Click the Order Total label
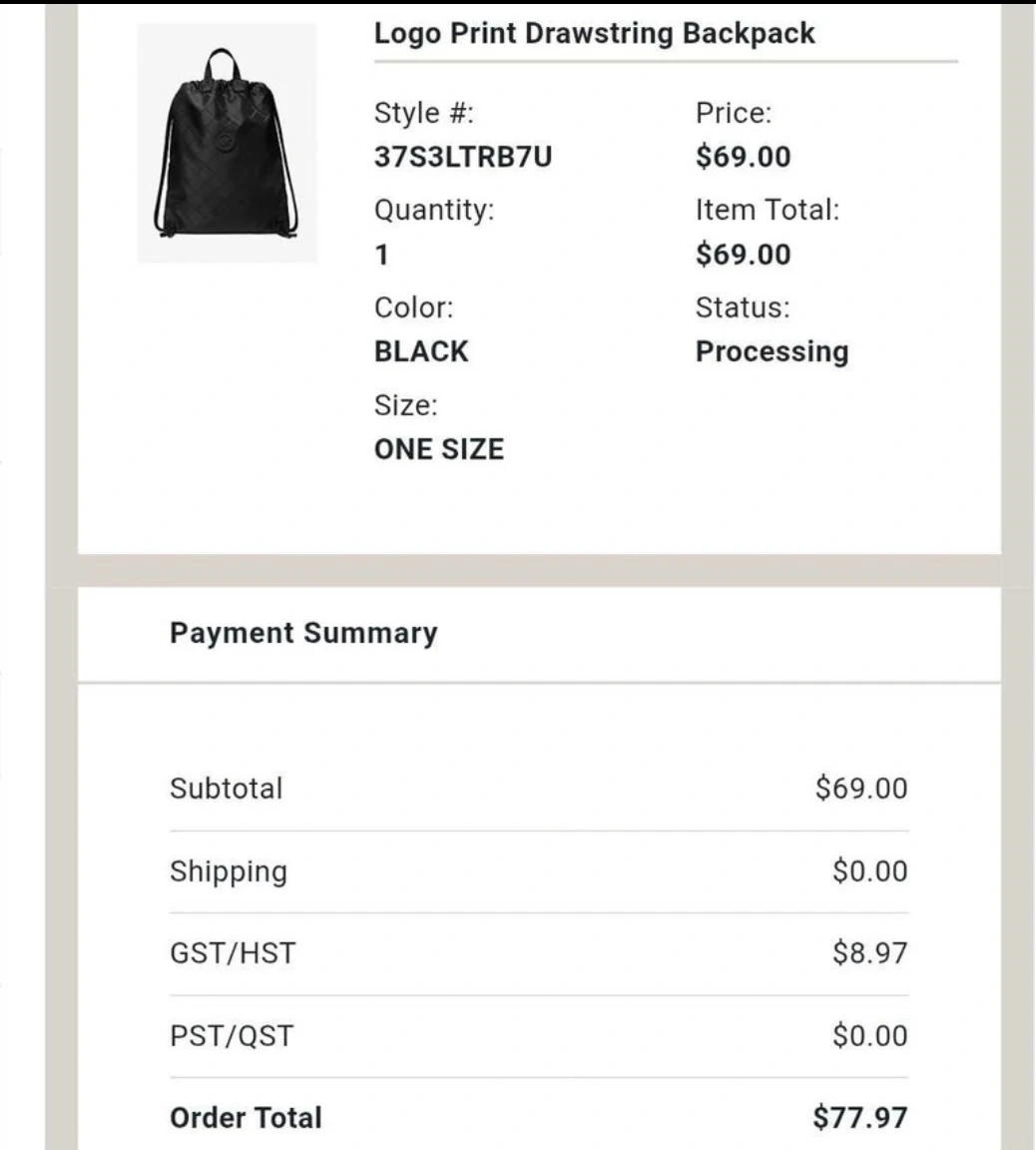The height and width of the screenshot is (1150, 1036). point(246,1117)
